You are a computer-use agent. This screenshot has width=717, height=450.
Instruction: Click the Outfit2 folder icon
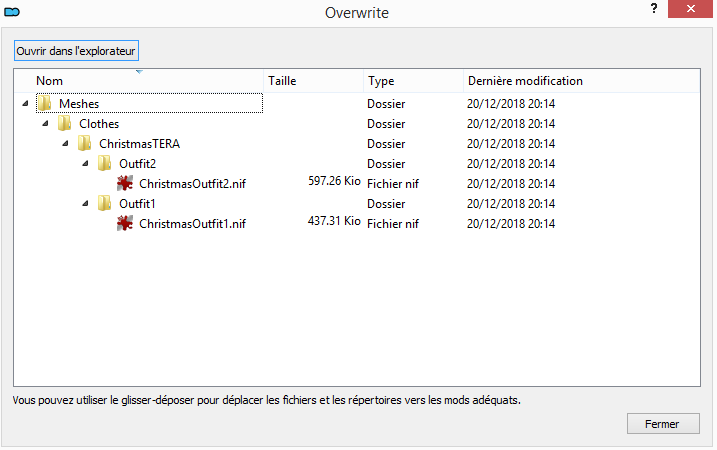(x=104, y=163)
